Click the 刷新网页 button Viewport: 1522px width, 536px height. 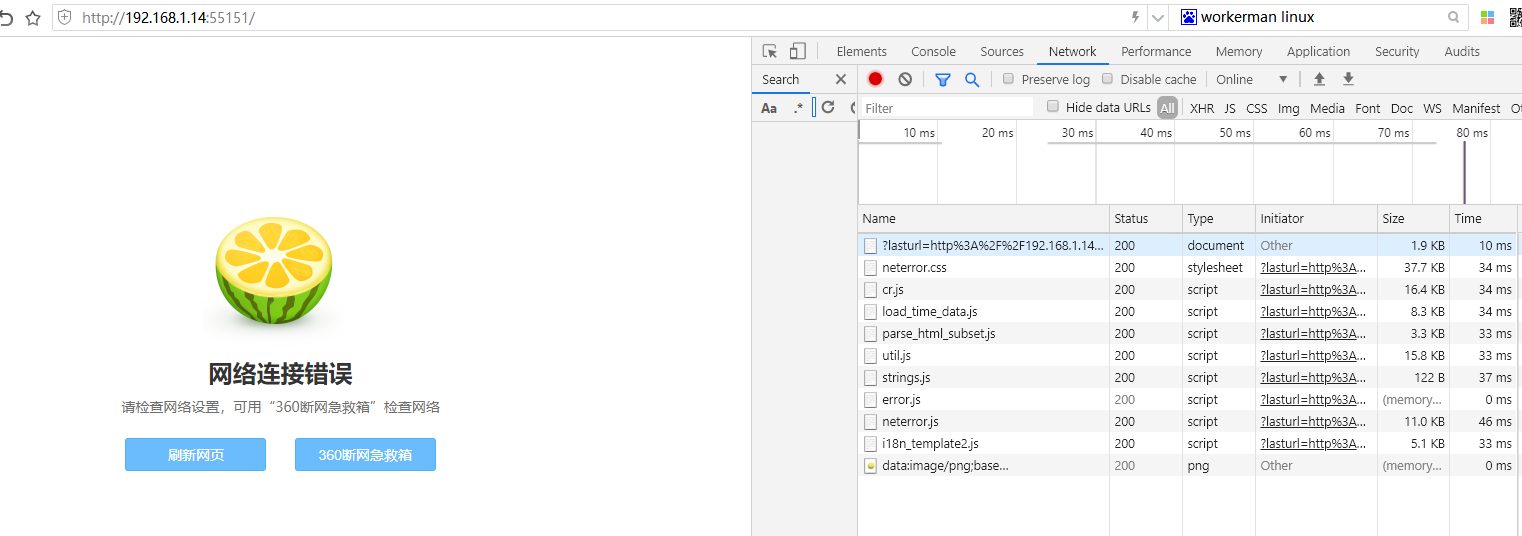[195, 454]
